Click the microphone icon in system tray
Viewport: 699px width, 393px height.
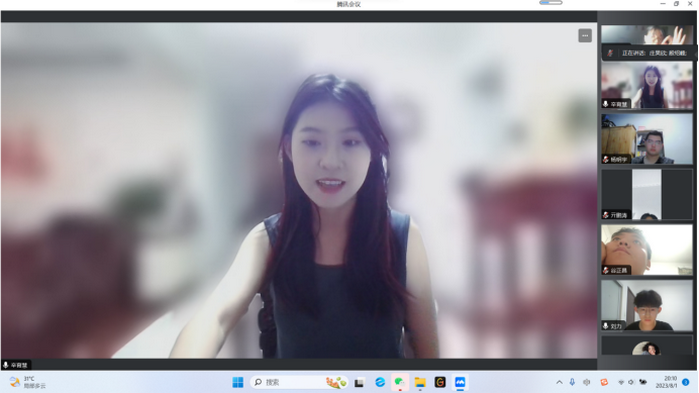pos(572,382)
